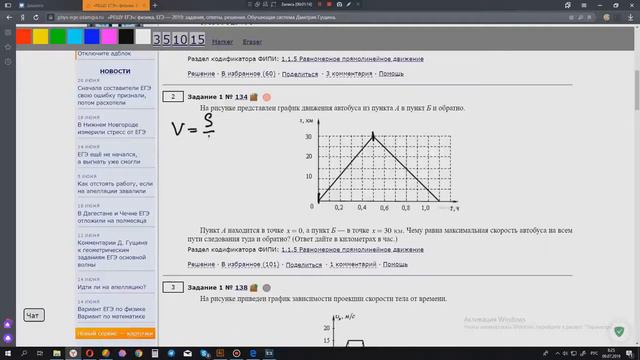
Task: Open Microsoft Edge from taskbar
Action: click(253, 353)
